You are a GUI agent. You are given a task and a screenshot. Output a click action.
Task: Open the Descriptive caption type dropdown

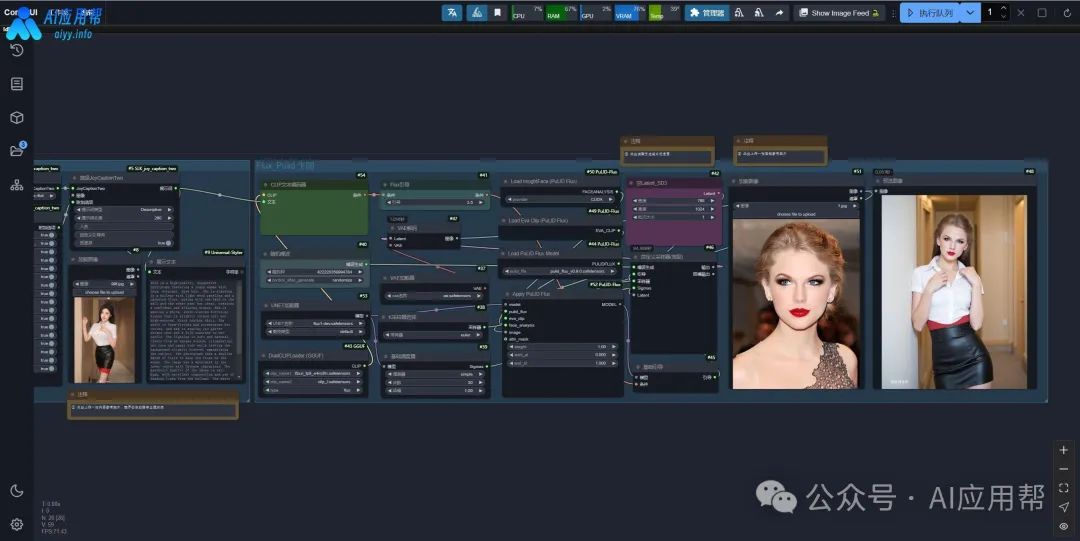coord(126,210)
